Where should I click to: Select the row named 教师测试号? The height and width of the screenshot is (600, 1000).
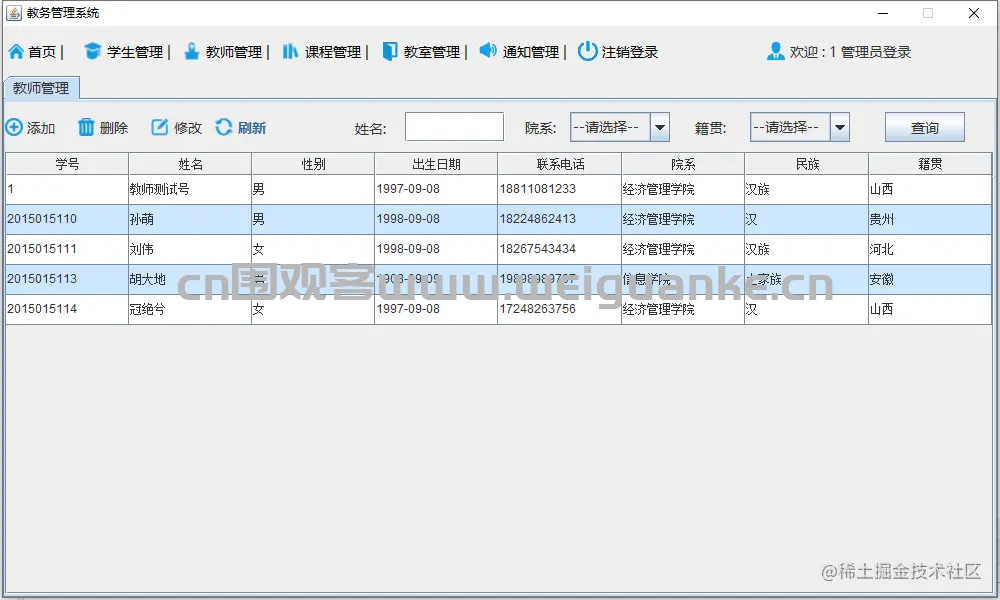tap(499, 189)
